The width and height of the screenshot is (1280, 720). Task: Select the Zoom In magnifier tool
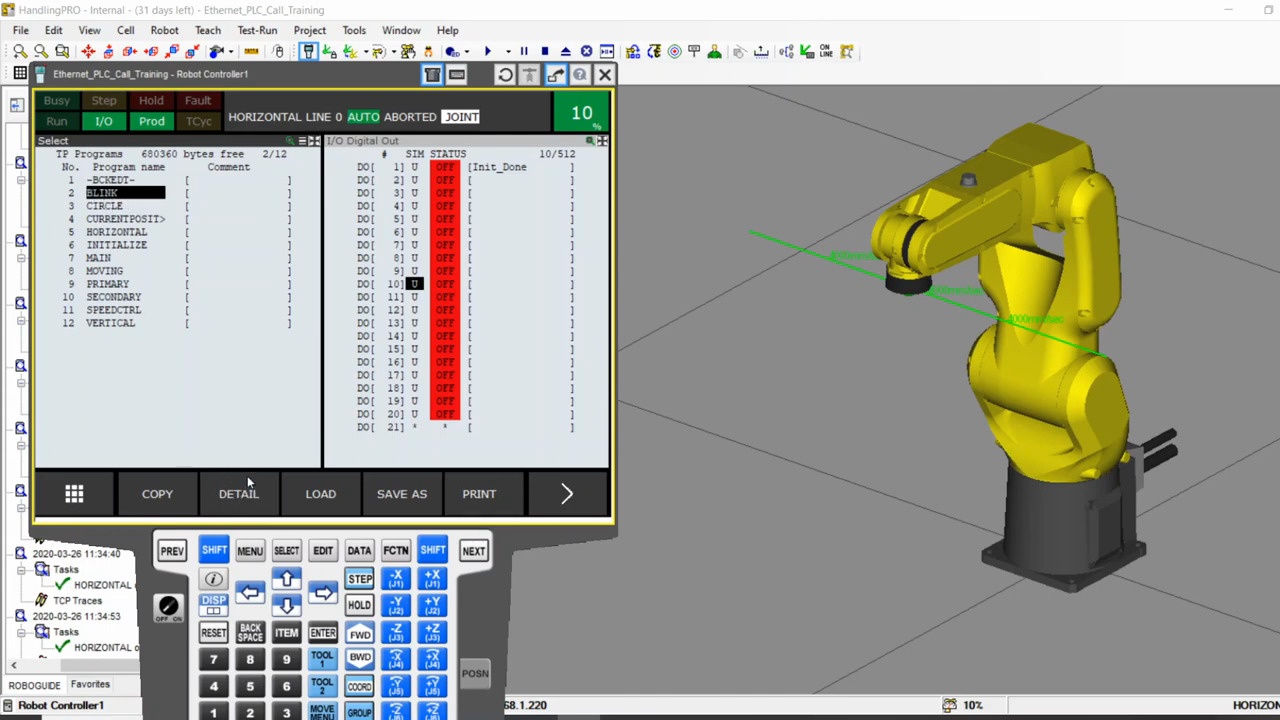[x=20, y=52]
